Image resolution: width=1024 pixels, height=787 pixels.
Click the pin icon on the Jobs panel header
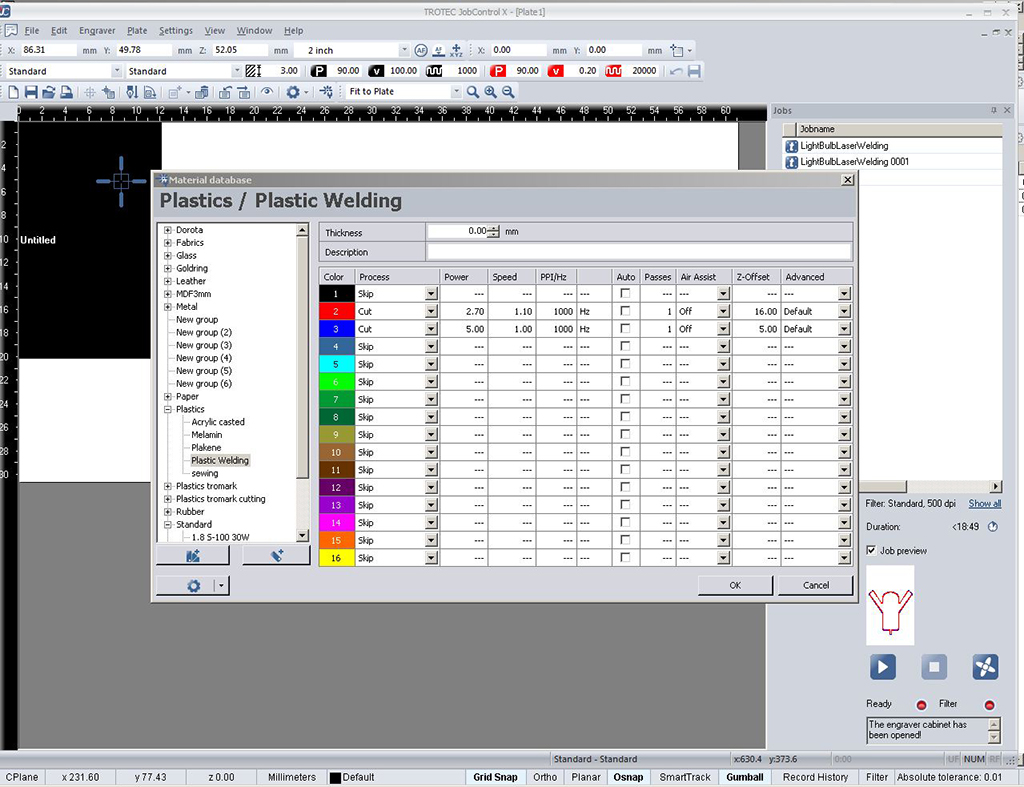(994, 111)
